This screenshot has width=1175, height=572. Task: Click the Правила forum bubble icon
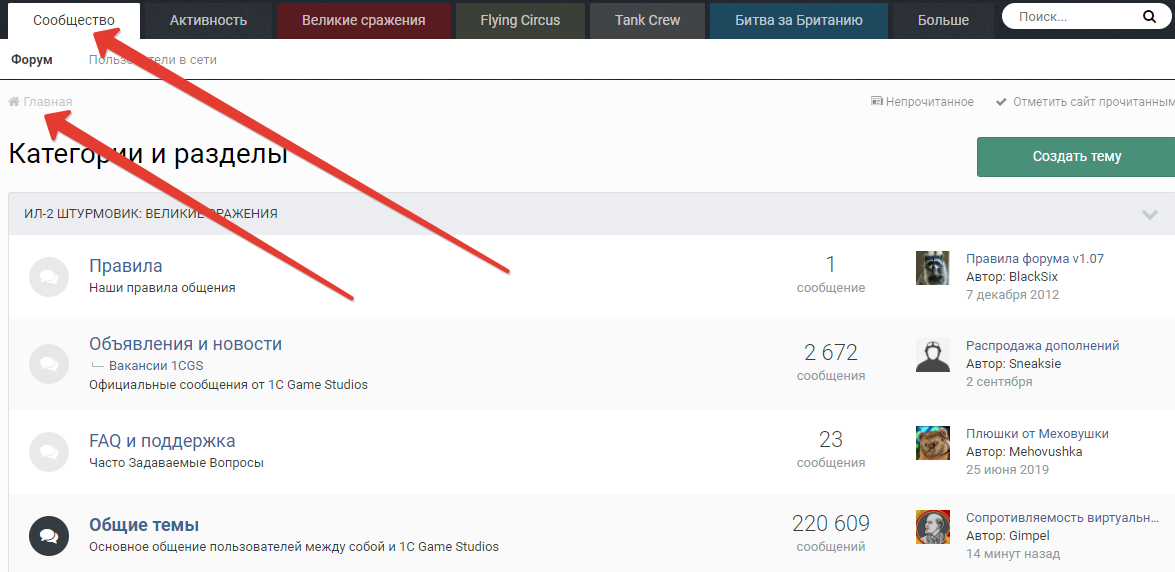(x=48, y=277)
